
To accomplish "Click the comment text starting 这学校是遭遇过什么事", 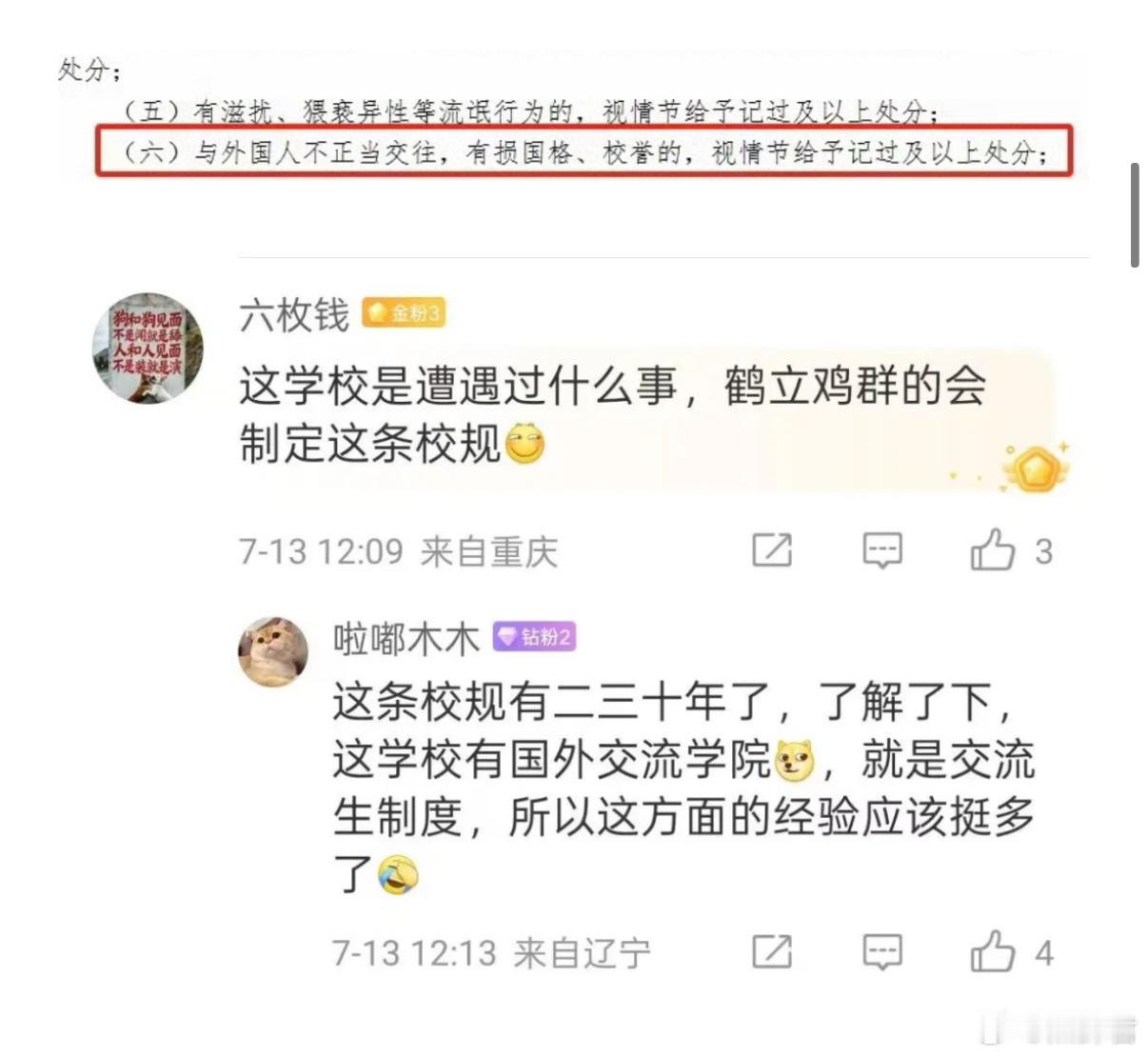I will [x=613, y=415].
